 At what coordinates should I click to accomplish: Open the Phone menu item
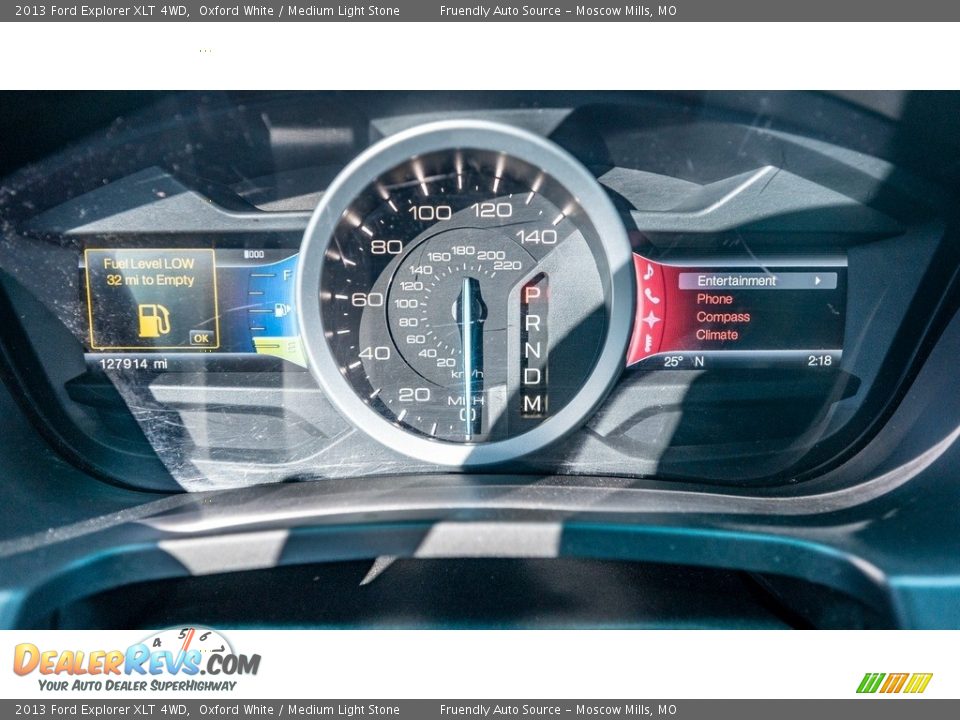[x=714, y=299]
